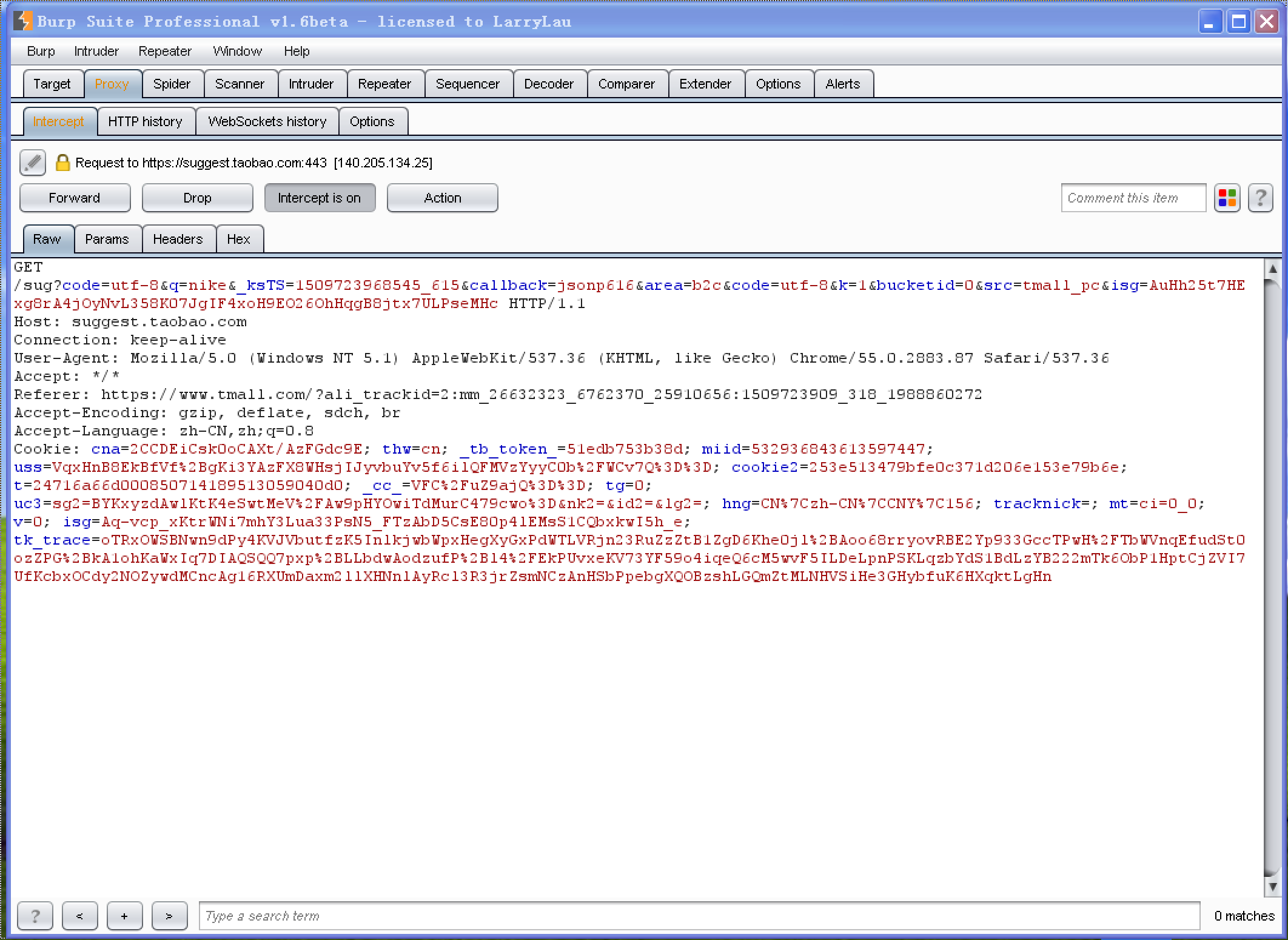Image resolution: width=1288 pixels, height=940 pixels.
Task: Click the Comment this item field
Action: coord(1133,198)
